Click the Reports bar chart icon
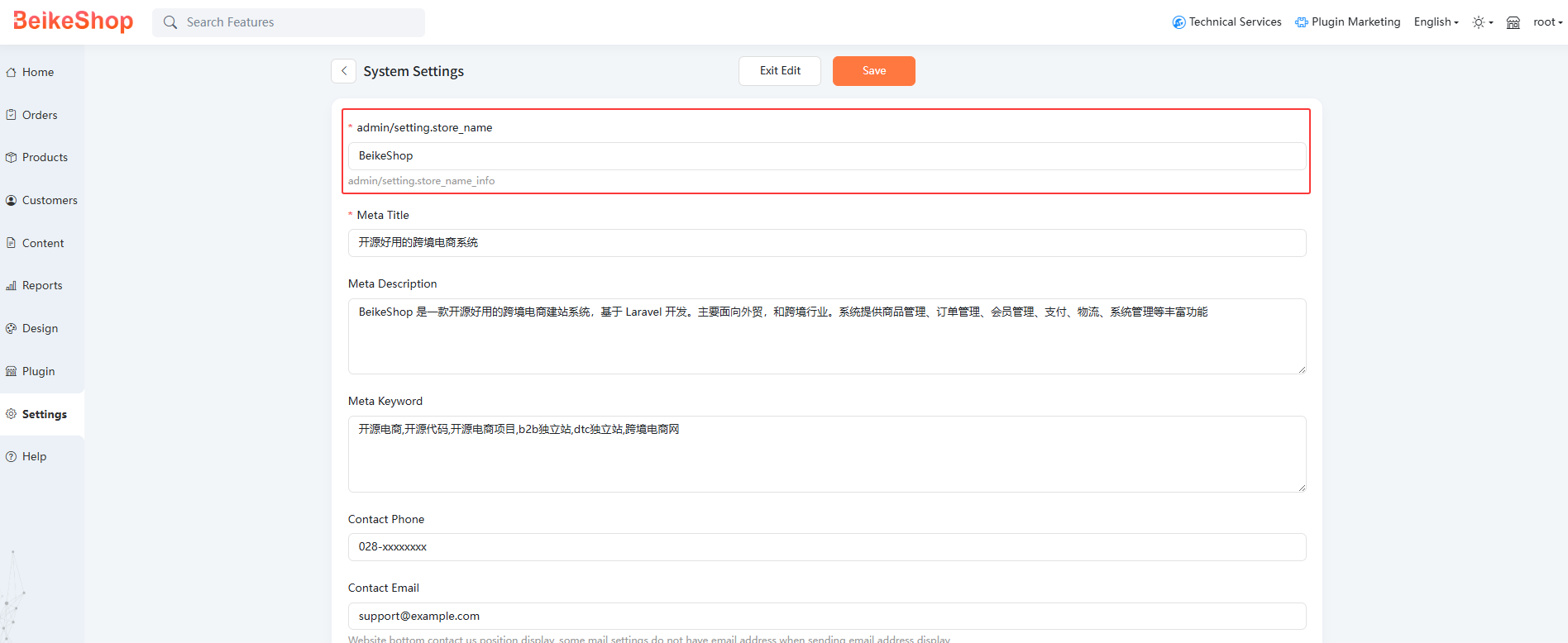Screen dimensions: 1568x643 coord(11,286)
